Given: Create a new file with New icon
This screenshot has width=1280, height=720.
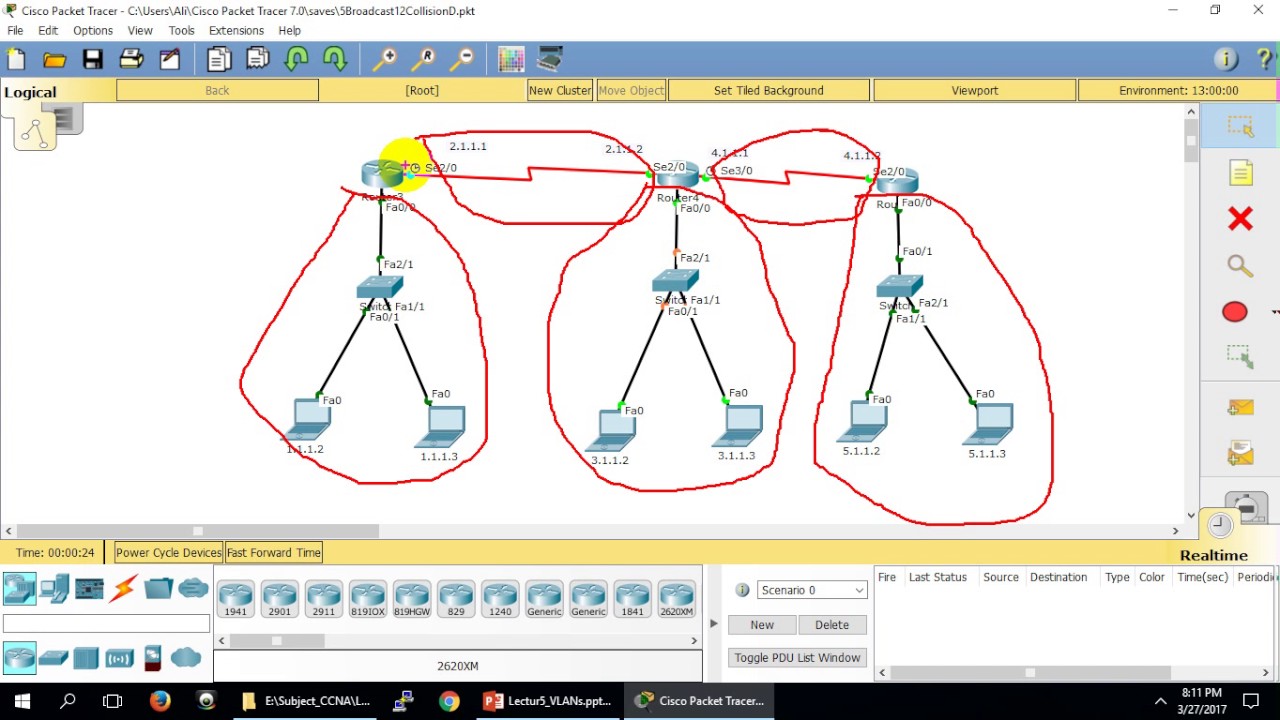Looking at the screenshot, I should click(16, 60).
